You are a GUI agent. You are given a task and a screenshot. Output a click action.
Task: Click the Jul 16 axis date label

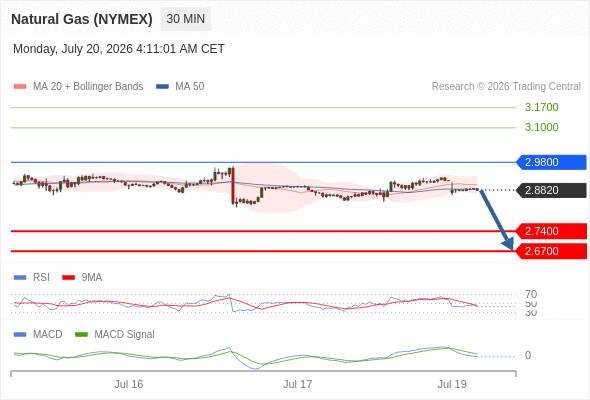click(129, 384)
